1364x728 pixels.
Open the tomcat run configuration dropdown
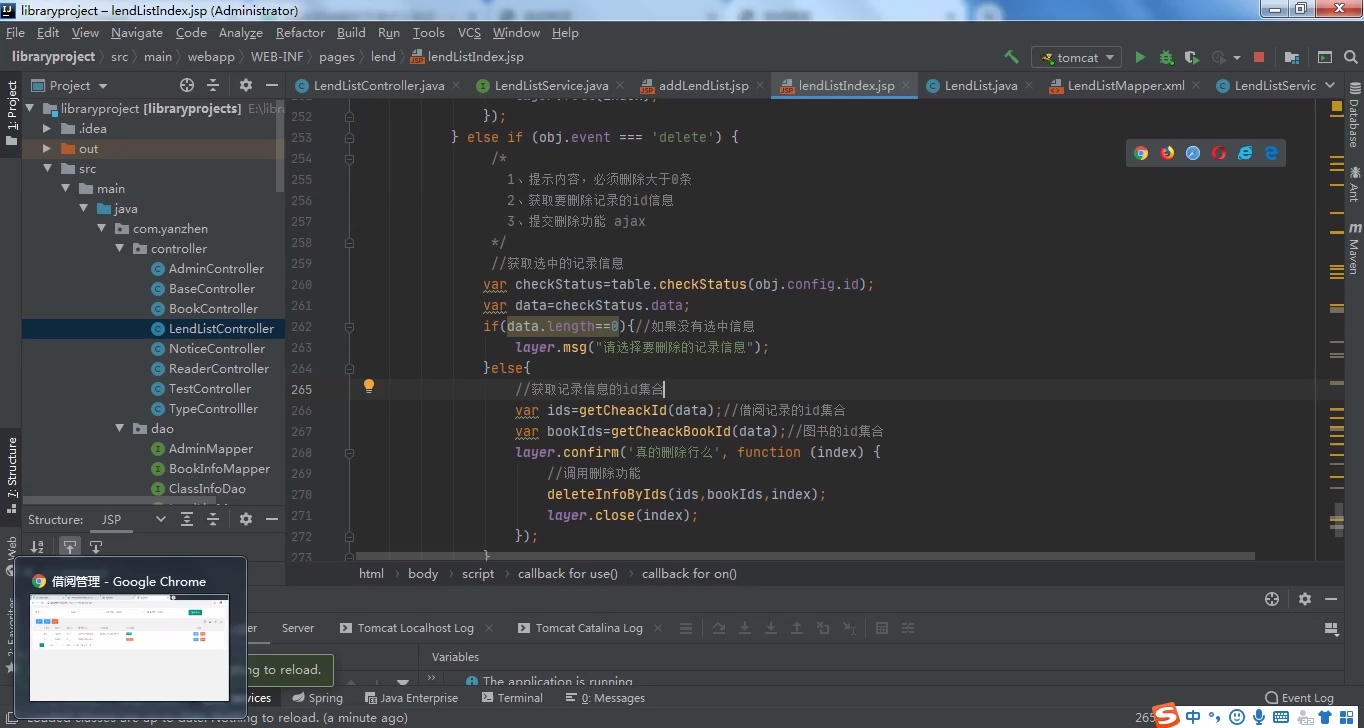pos(1077,58)
